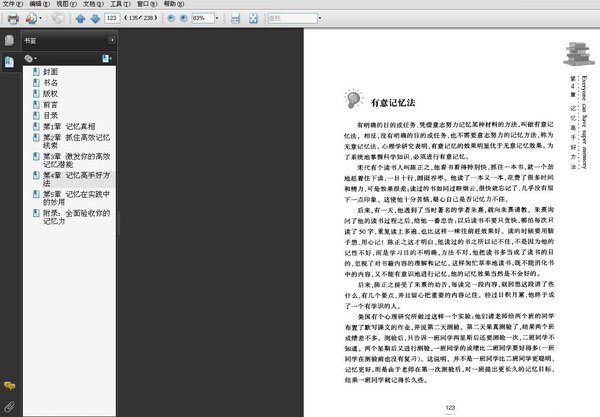This screenshot has height=417, width=600.
Task: Click the zoom out round button
Action: click(x=171, y=18)
